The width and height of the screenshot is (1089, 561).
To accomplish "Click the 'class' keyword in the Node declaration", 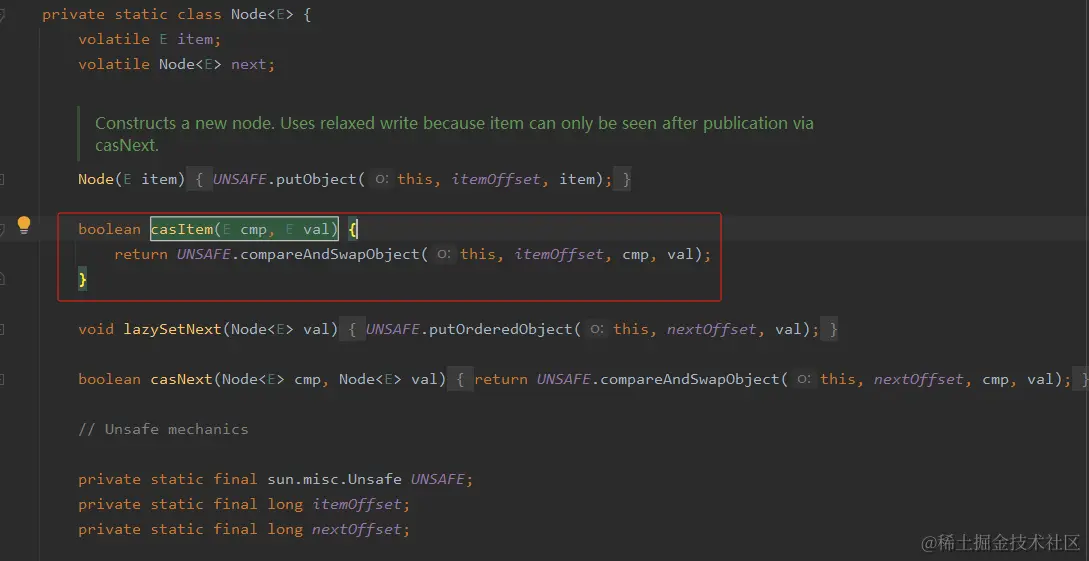I will point(200,14).
